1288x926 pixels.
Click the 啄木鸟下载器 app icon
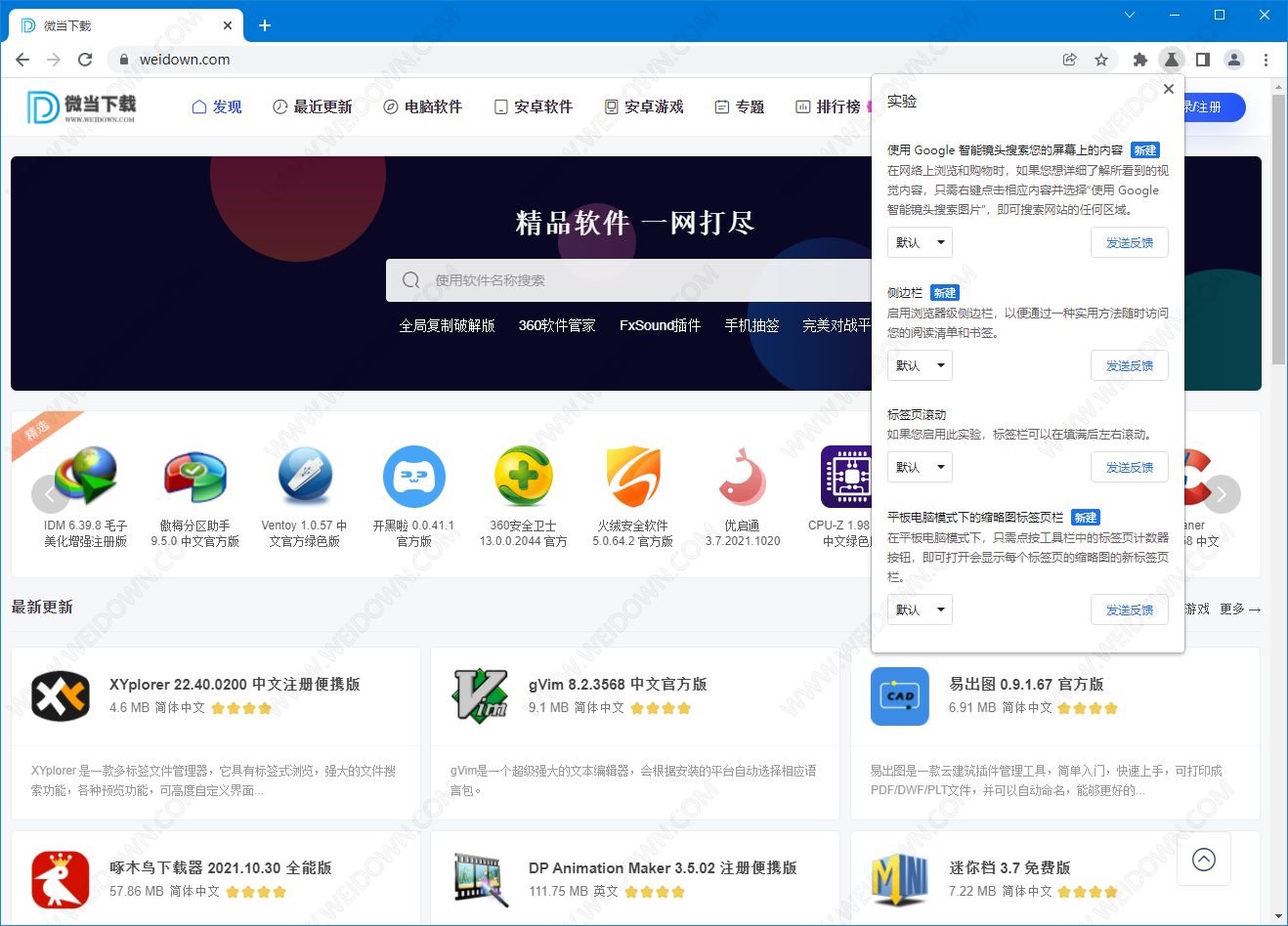coord(61,880)
